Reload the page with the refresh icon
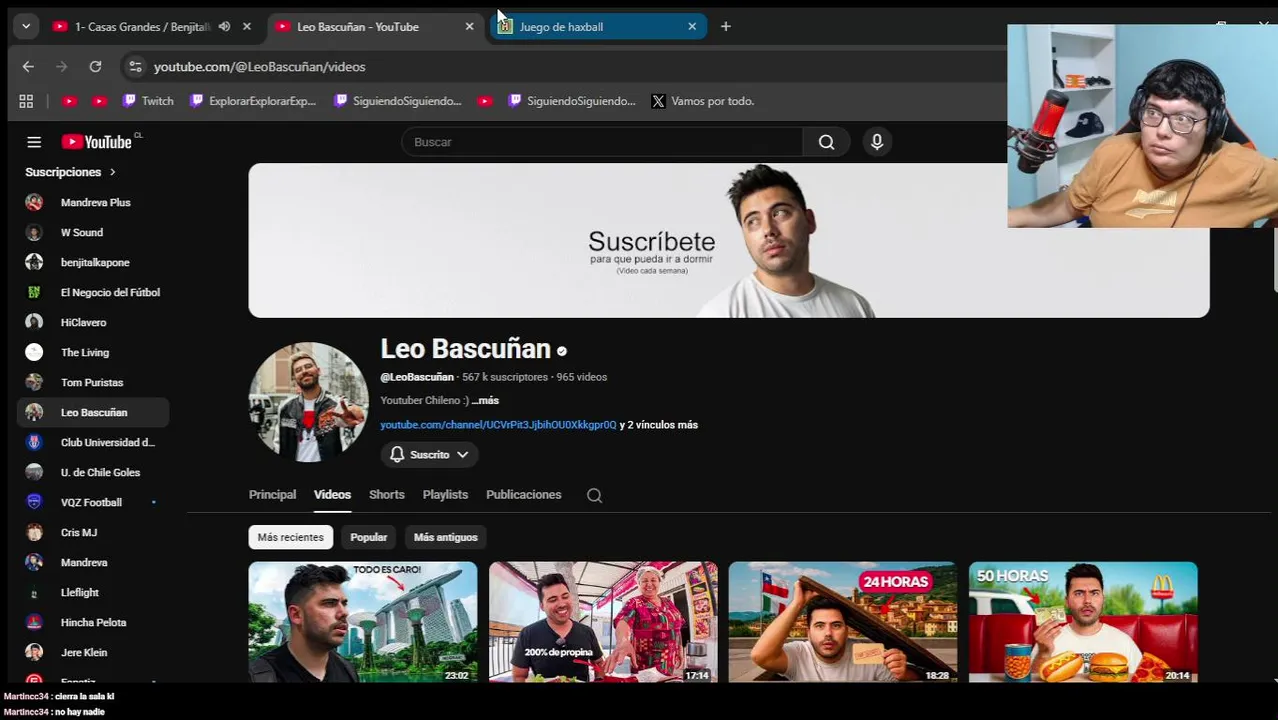The width and height of the screenshot is (1278, 720). pos(95,67)
